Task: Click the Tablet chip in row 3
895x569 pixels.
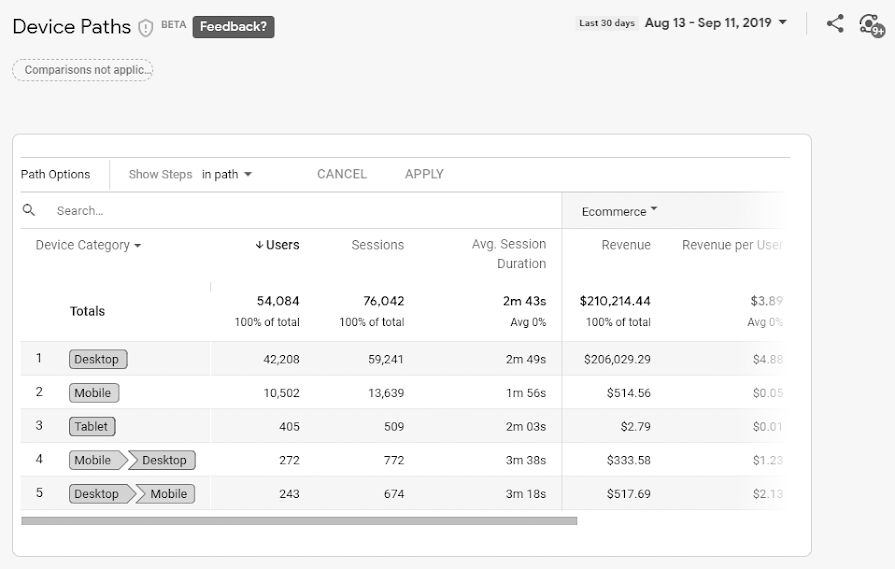Action: tap(92, 426)
